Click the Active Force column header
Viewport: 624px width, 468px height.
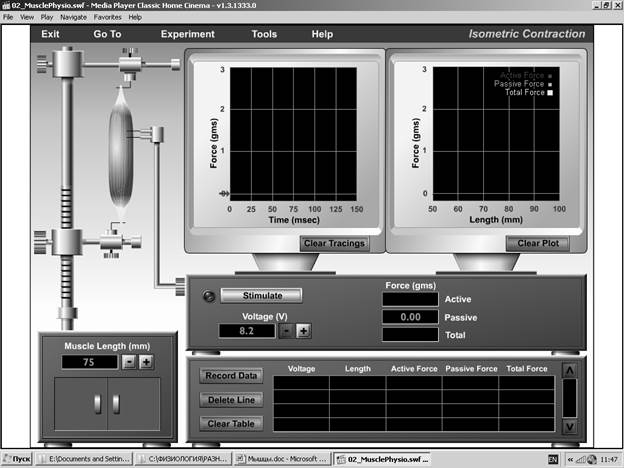point(414,369)
